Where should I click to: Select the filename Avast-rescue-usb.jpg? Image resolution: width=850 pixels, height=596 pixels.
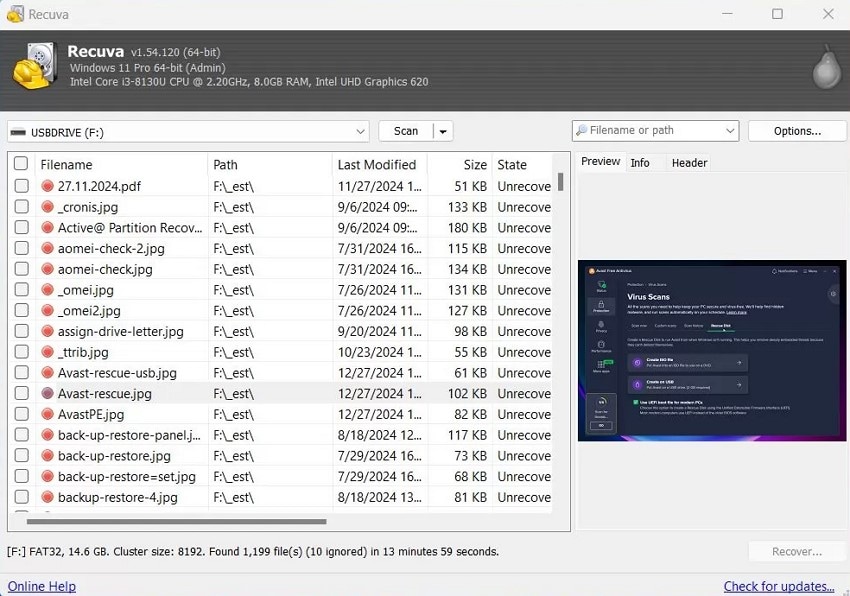coord(117,373)
